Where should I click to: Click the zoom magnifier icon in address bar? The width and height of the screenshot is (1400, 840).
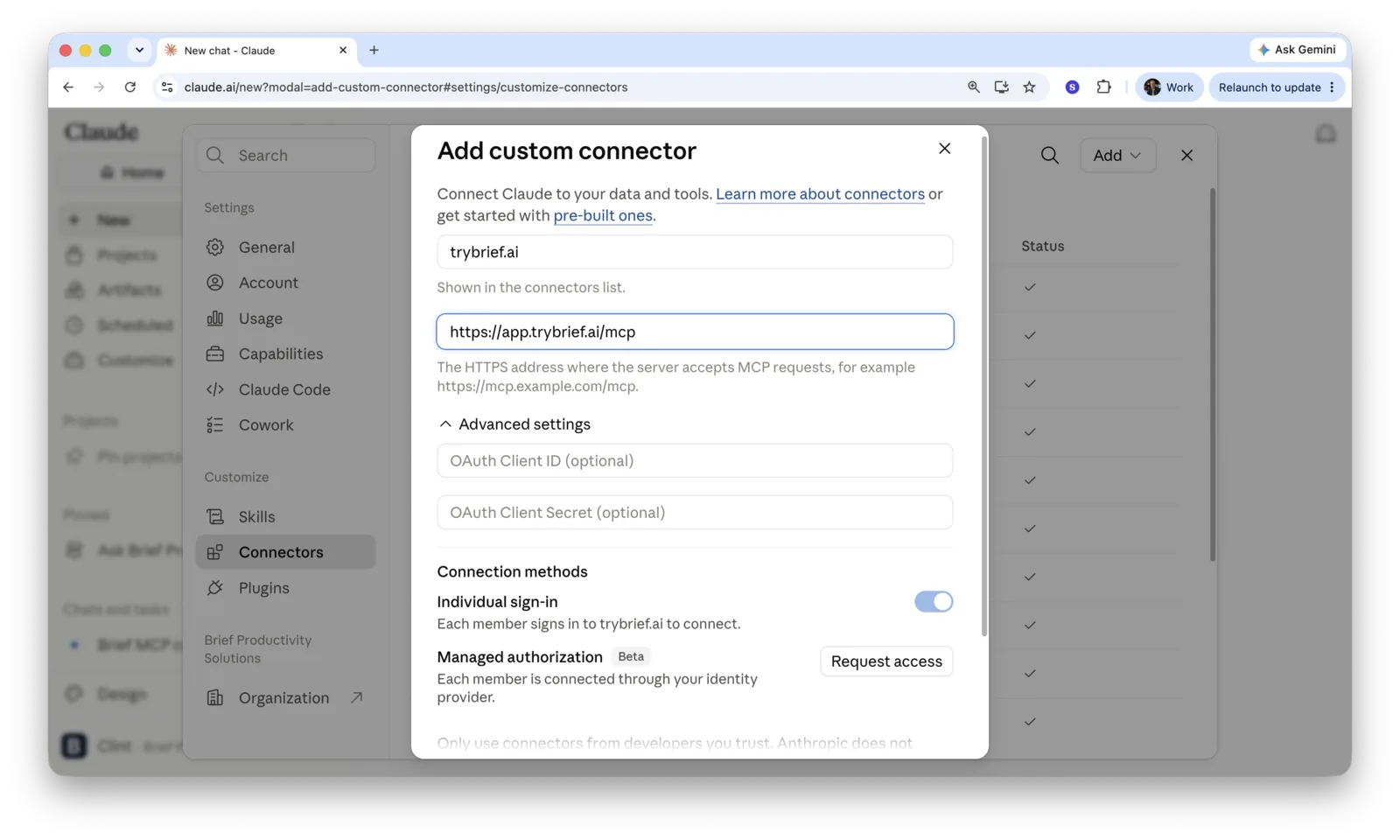coord(973,87)
